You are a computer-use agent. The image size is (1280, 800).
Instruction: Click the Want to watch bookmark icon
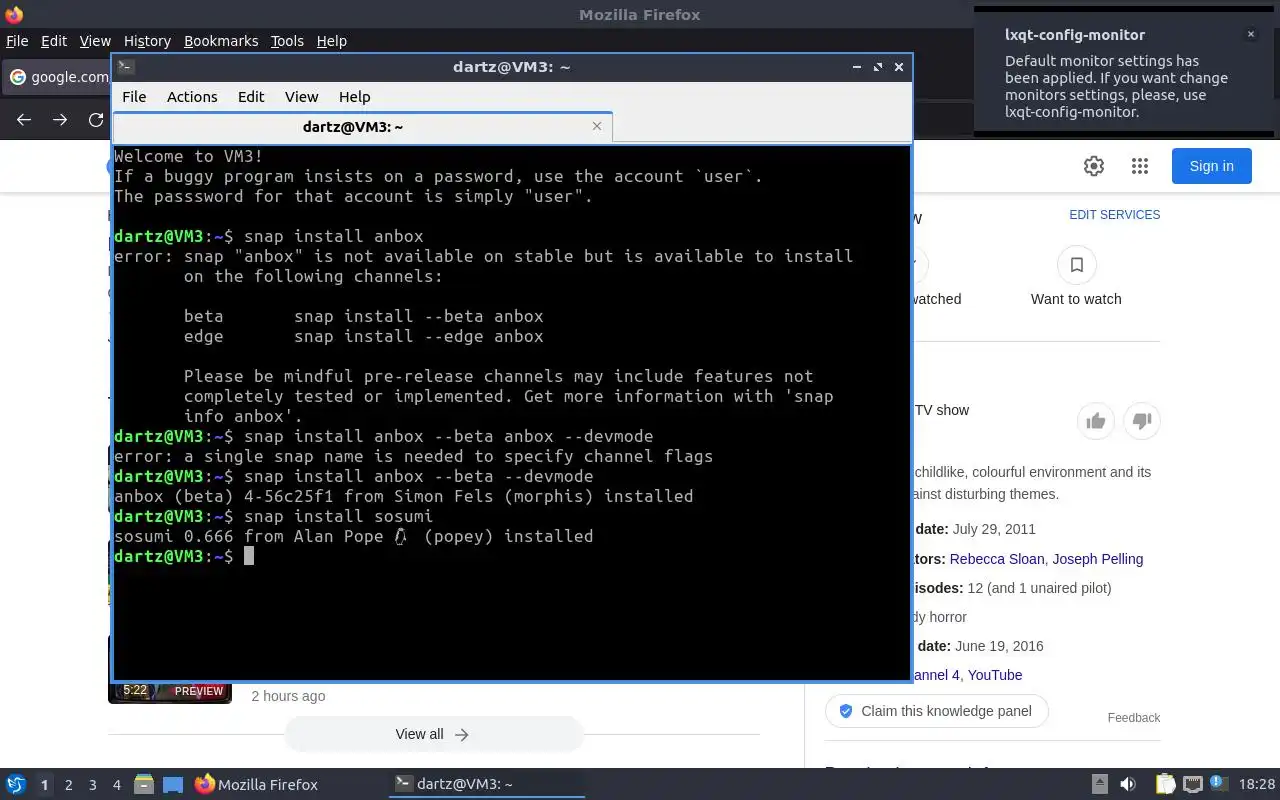pyautogui.click(x=1077, y=265)
